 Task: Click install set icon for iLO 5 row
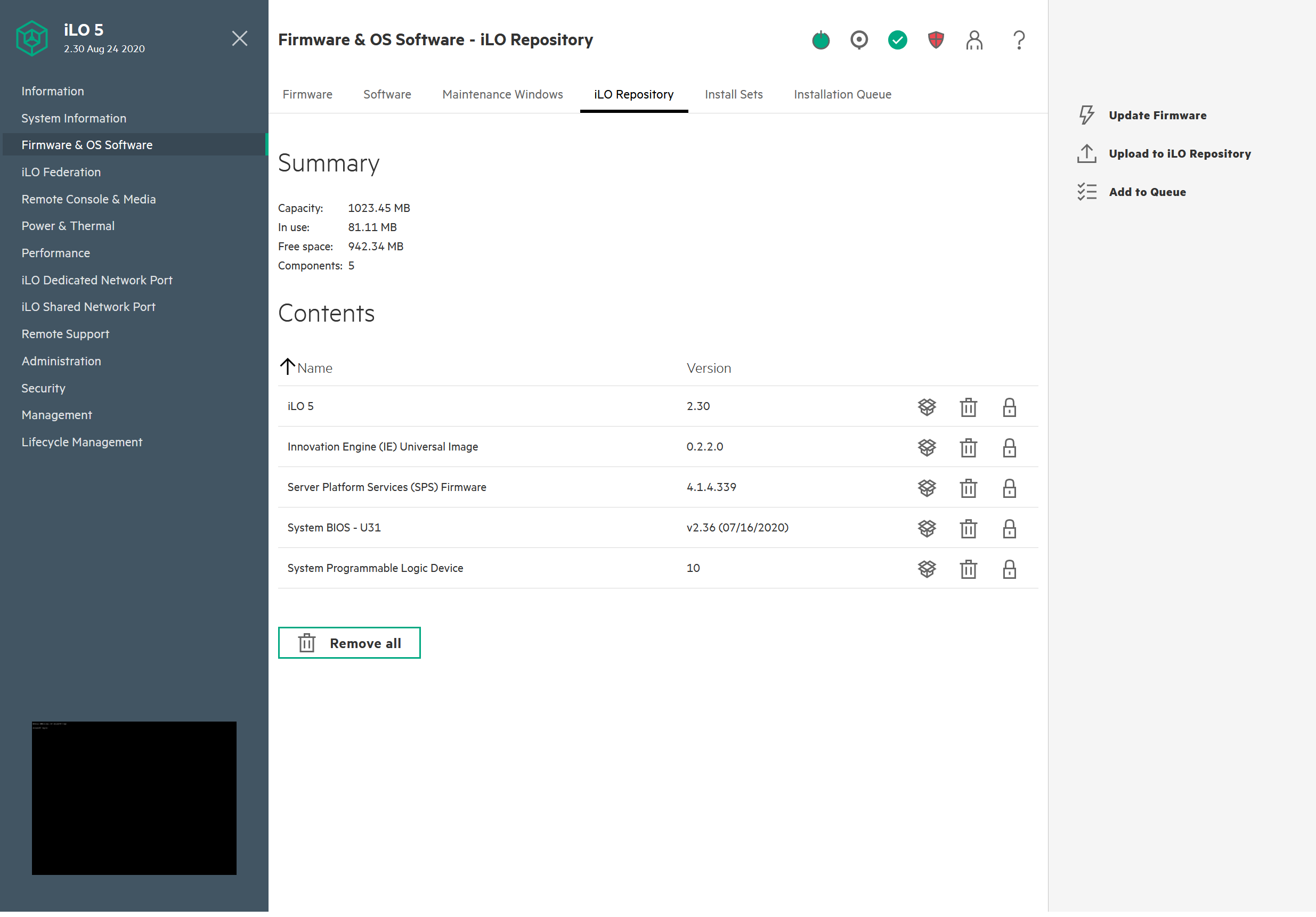(x=926, y=407)
